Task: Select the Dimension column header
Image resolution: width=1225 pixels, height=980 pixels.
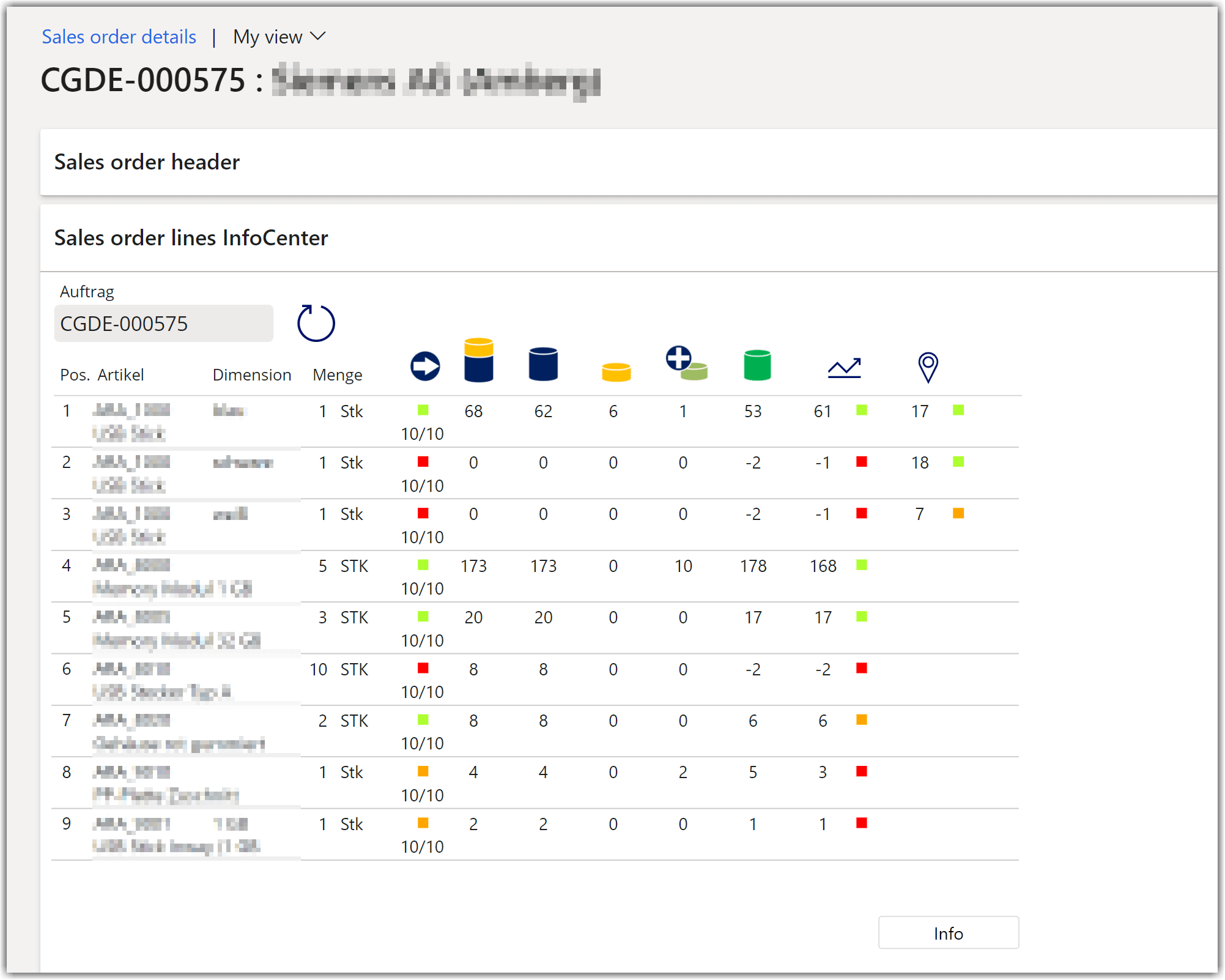Action: (251, 375)
